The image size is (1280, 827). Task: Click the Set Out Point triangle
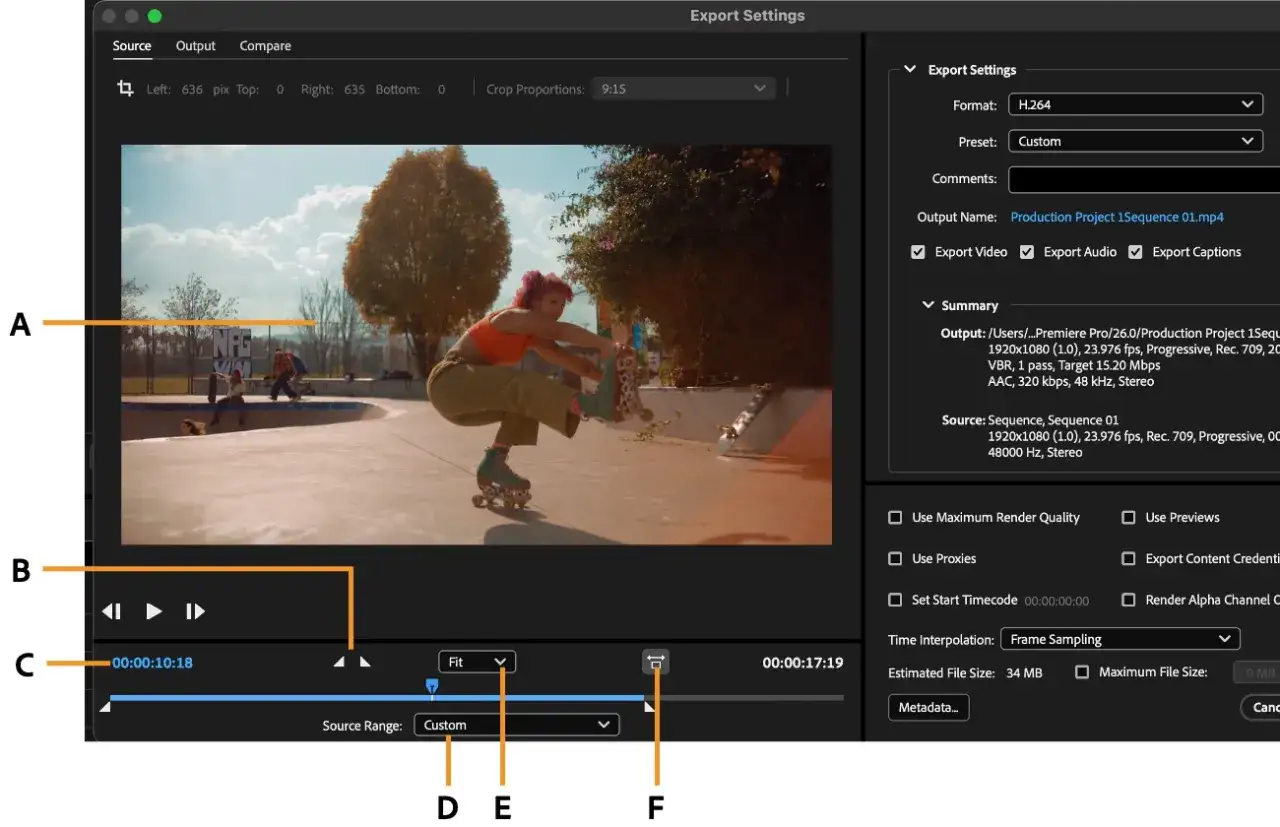tap(365, 662)
